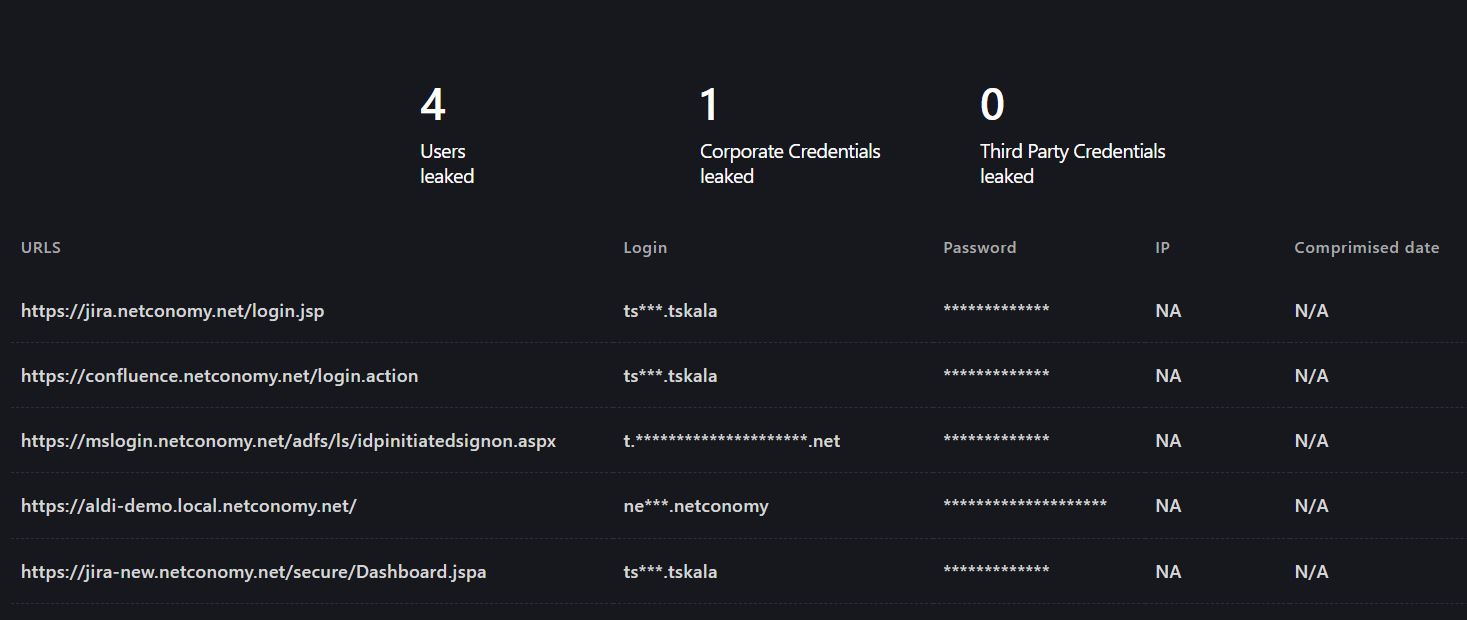This screenshot has height=620, width=1467.
Task: Select login ts***.tskala in jira login.jsp row
Action: [x=670, y=311]
